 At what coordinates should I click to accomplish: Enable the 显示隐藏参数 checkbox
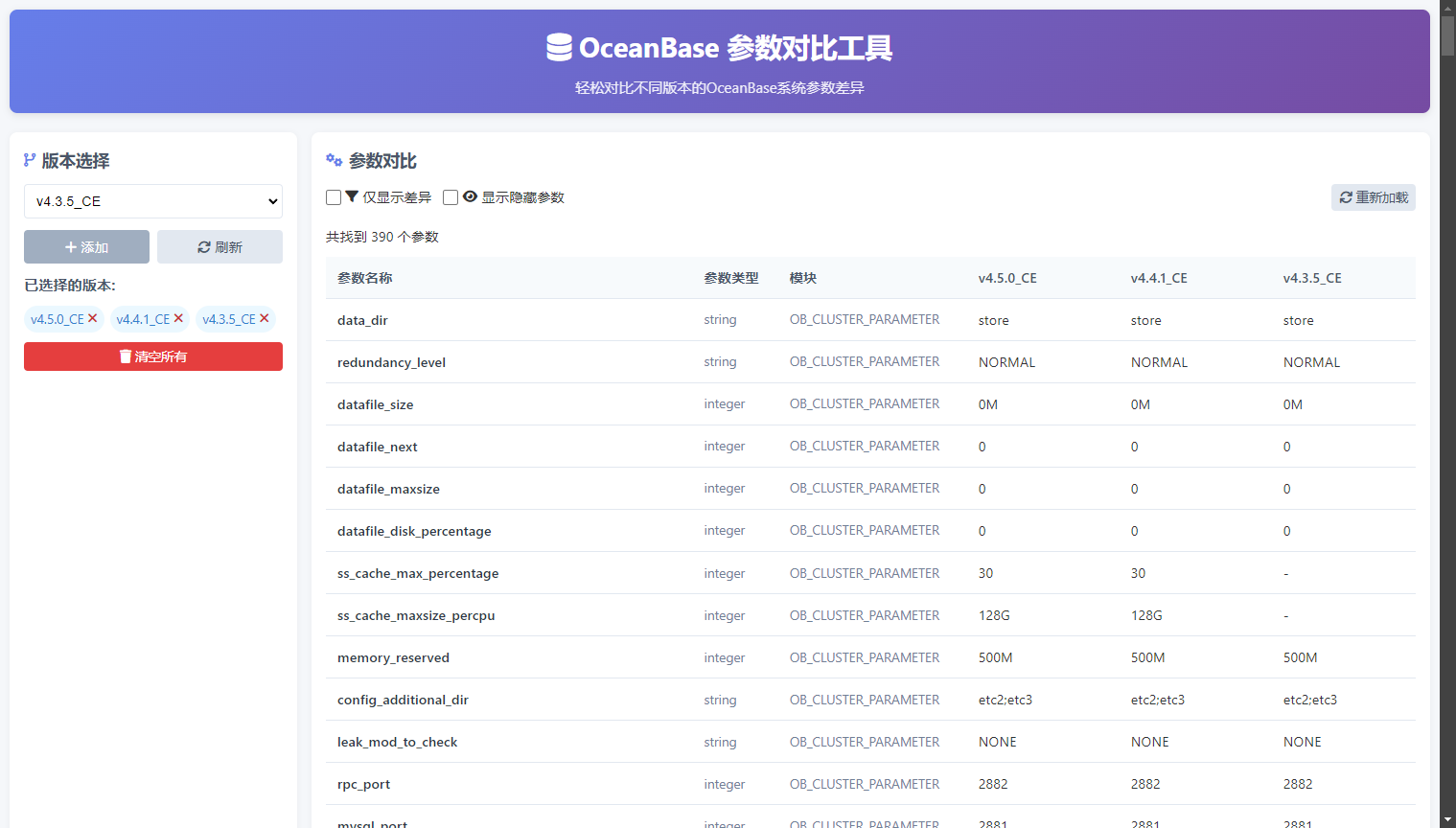[x=451, y=197]
